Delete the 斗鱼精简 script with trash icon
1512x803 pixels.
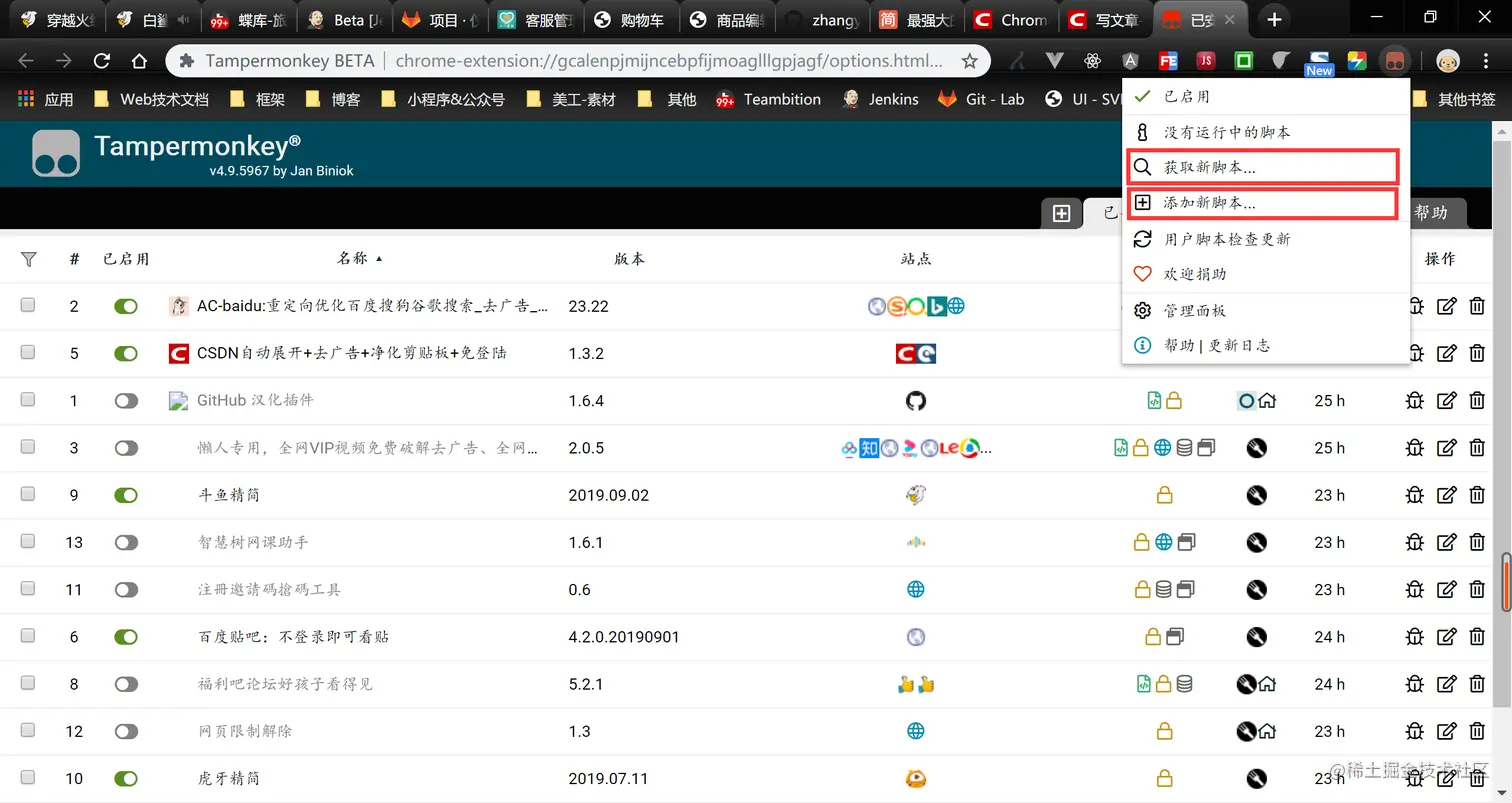(1477, 495)
